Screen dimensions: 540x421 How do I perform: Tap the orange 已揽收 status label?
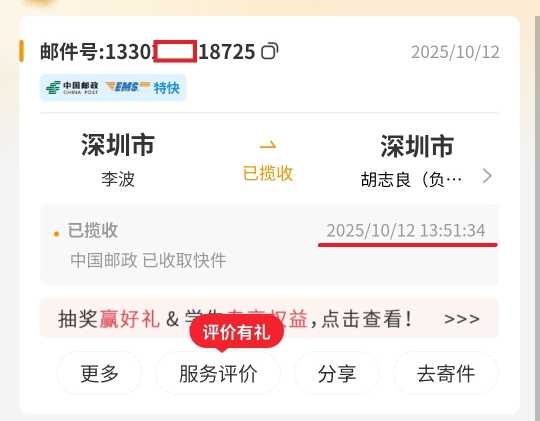268,173
